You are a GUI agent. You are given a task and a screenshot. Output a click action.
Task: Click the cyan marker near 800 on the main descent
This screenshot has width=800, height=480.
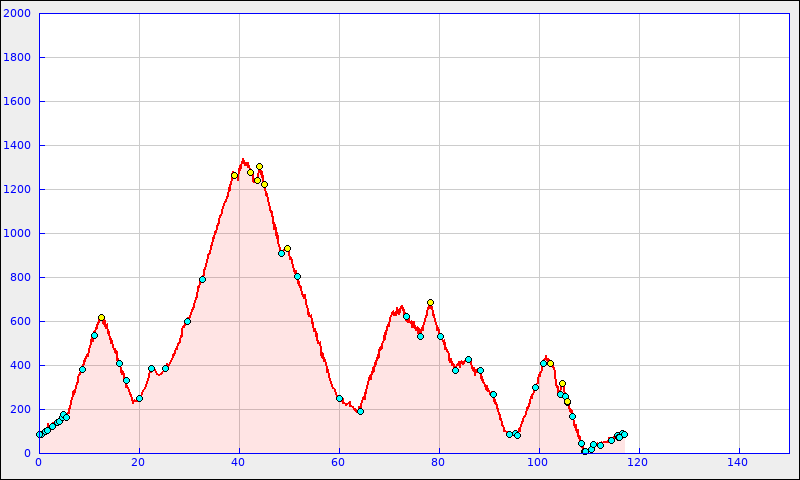[x=297, y=276]
